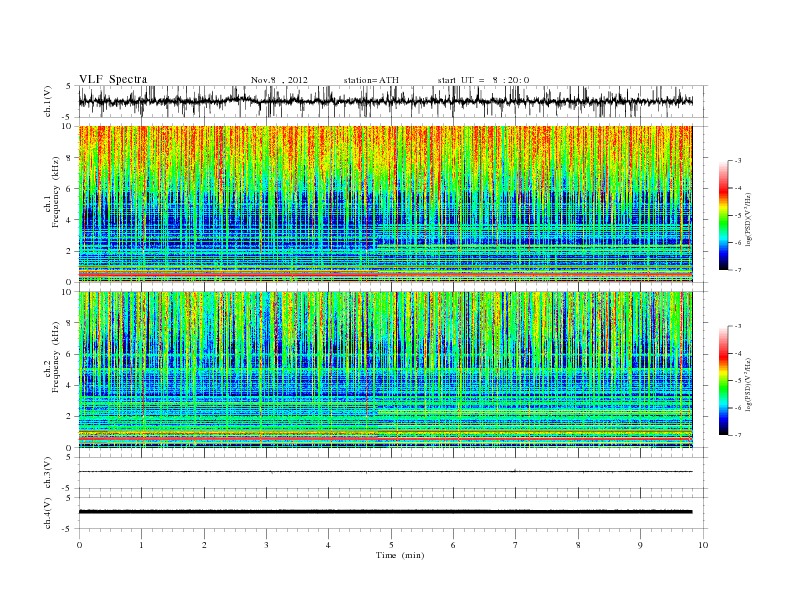Click the "2" tick on Time axis

point(204,545)
